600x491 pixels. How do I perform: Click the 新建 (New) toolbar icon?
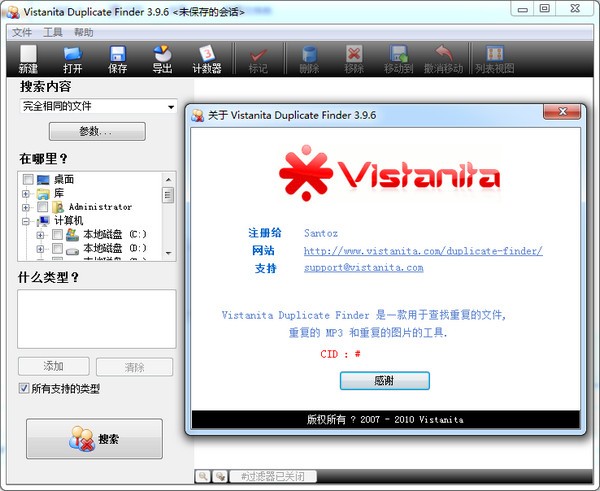[x=28, y=59]
